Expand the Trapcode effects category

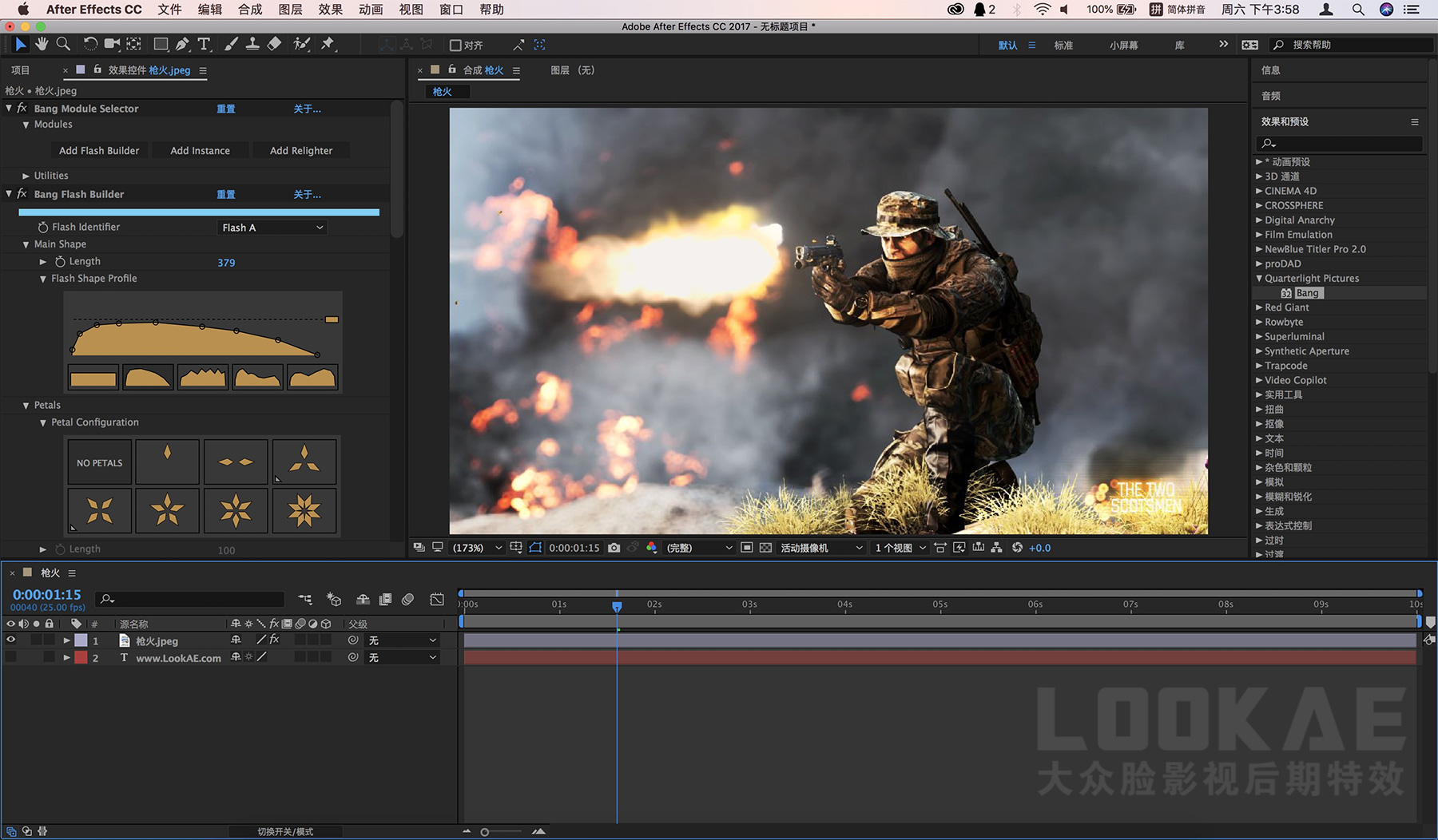point(1259,366)
